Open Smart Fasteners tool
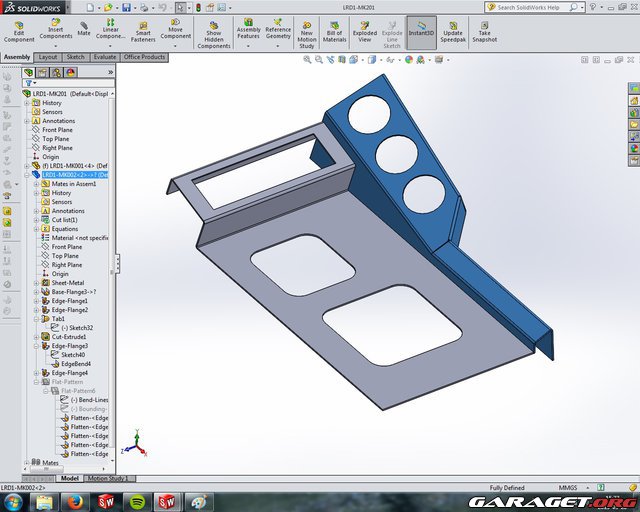This screenshot has width=640, height=512. [x=144, y=30]
